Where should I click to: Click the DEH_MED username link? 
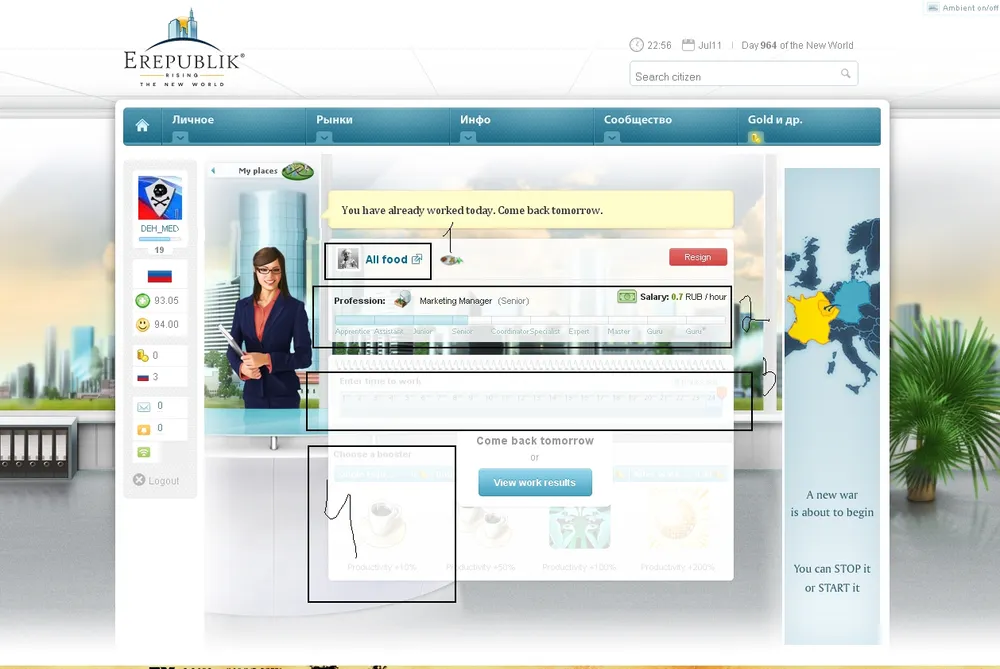point(159,228)
